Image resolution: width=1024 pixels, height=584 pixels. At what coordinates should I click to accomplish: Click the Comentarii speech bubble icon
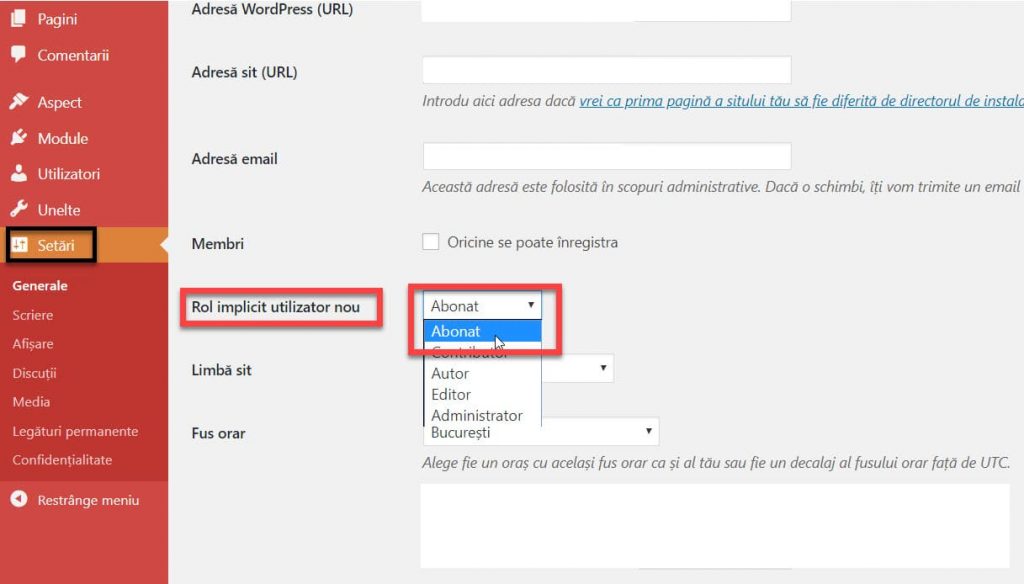(x=18, y=55)
